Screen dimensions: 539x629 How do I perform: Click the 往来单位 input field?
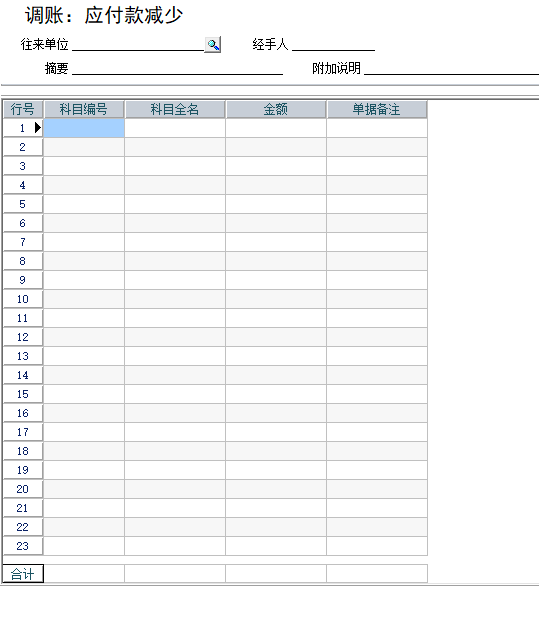click(138, 45)
